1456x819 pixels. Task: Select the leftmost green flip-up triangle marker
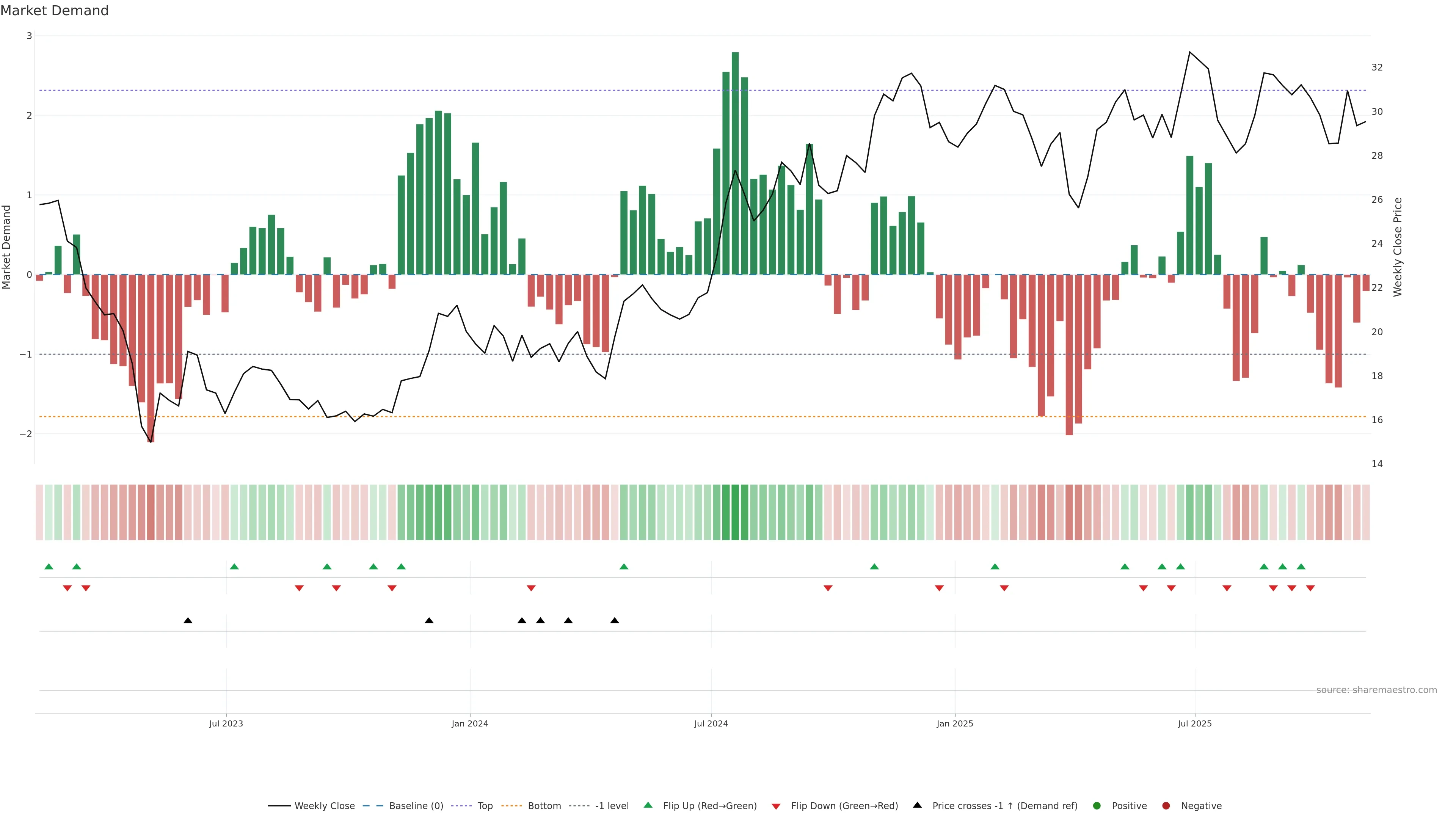pyautogui.click(x=49, y=567)
